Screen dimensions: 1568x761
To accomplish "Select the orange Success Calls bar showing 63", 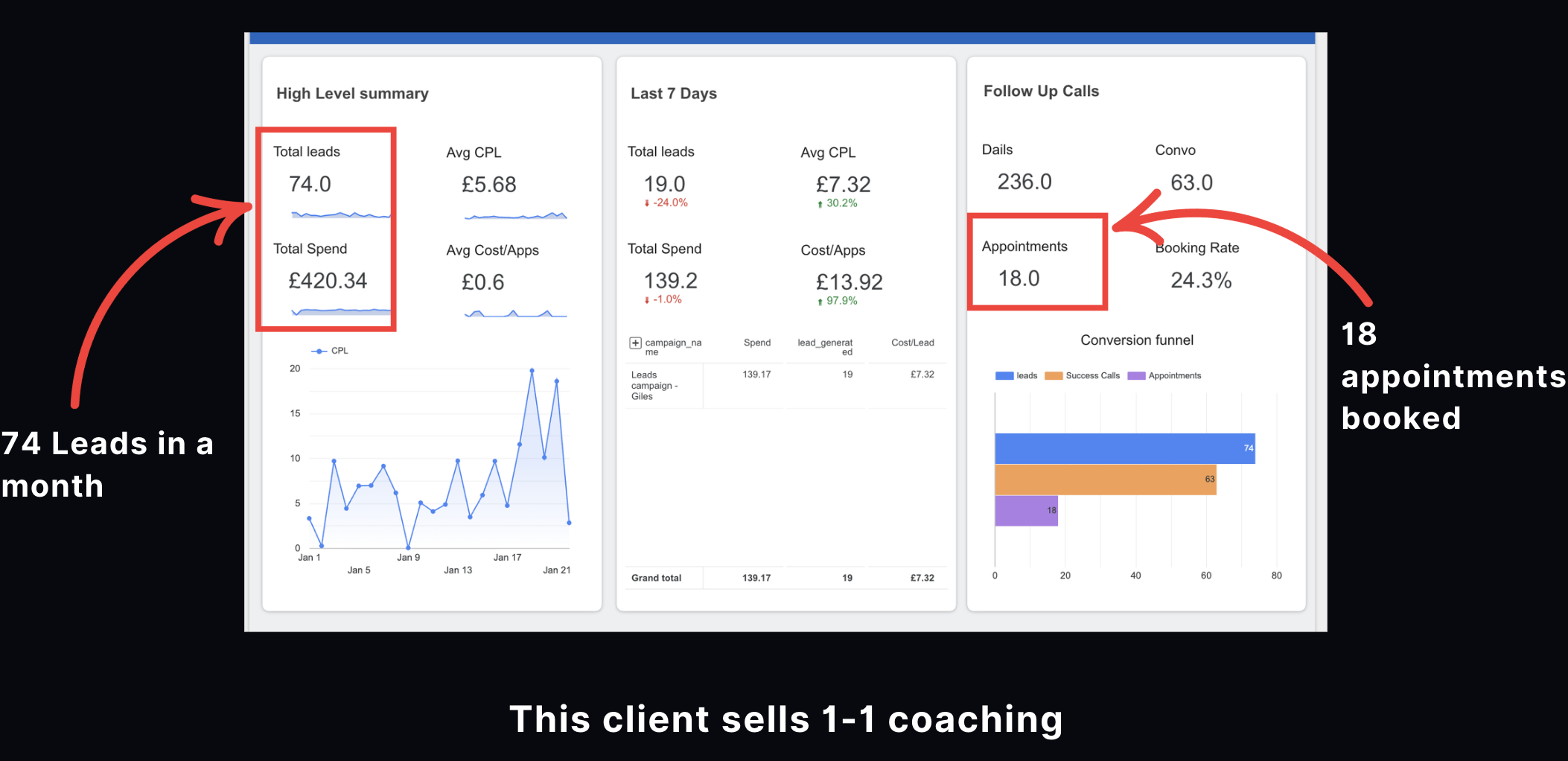I will [x=1106, y=480].
